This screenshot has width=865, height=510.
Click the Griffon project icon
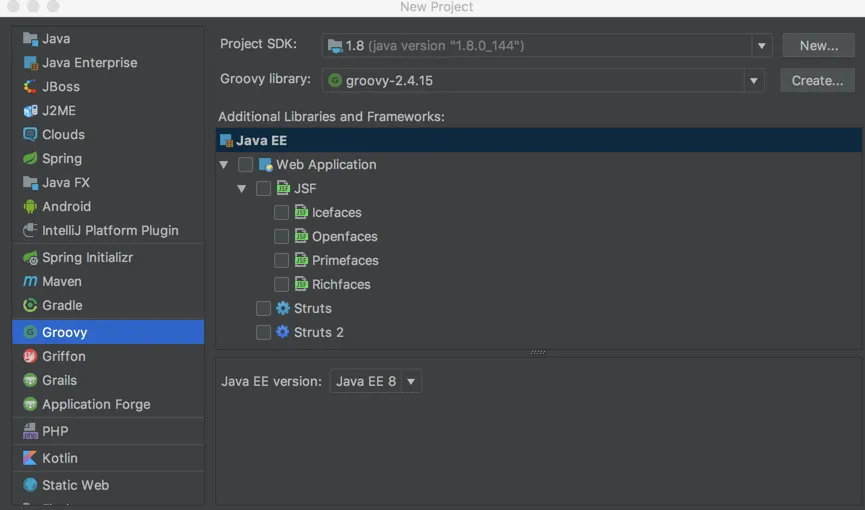30,356
